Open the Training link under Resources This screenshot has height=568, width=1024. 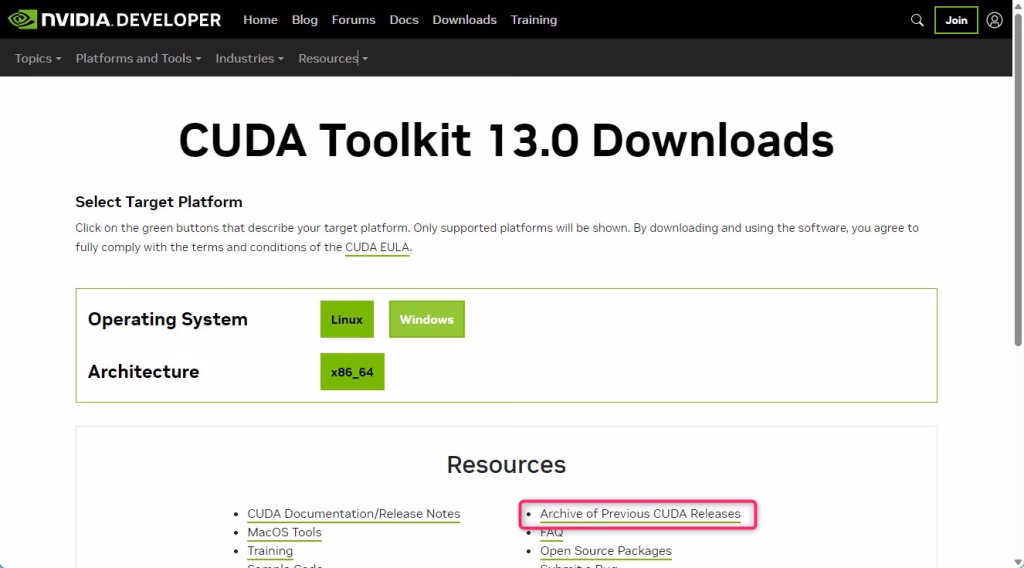point(270,551)
